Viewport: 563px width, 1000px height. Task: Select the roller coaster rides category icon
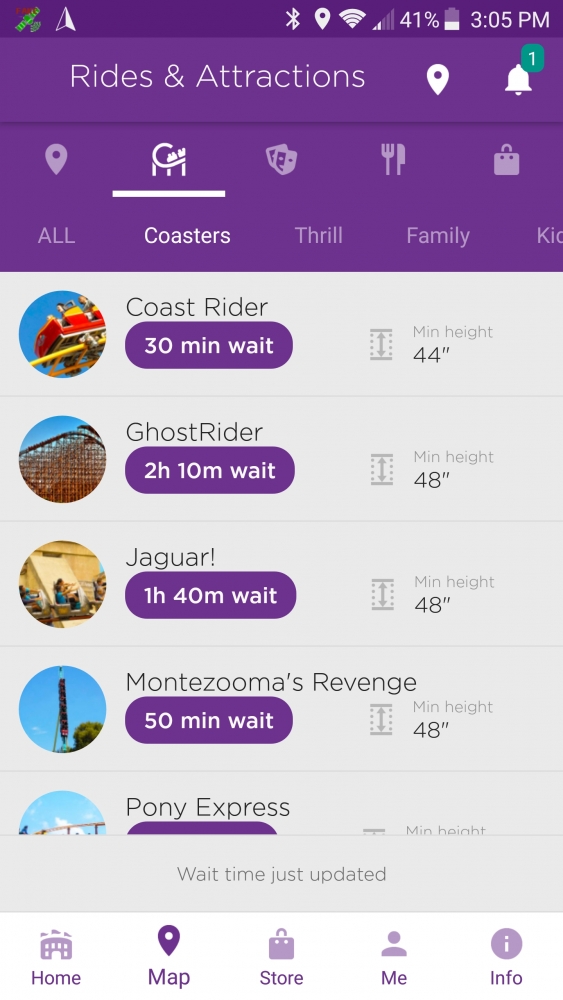[x=169, y=159]
